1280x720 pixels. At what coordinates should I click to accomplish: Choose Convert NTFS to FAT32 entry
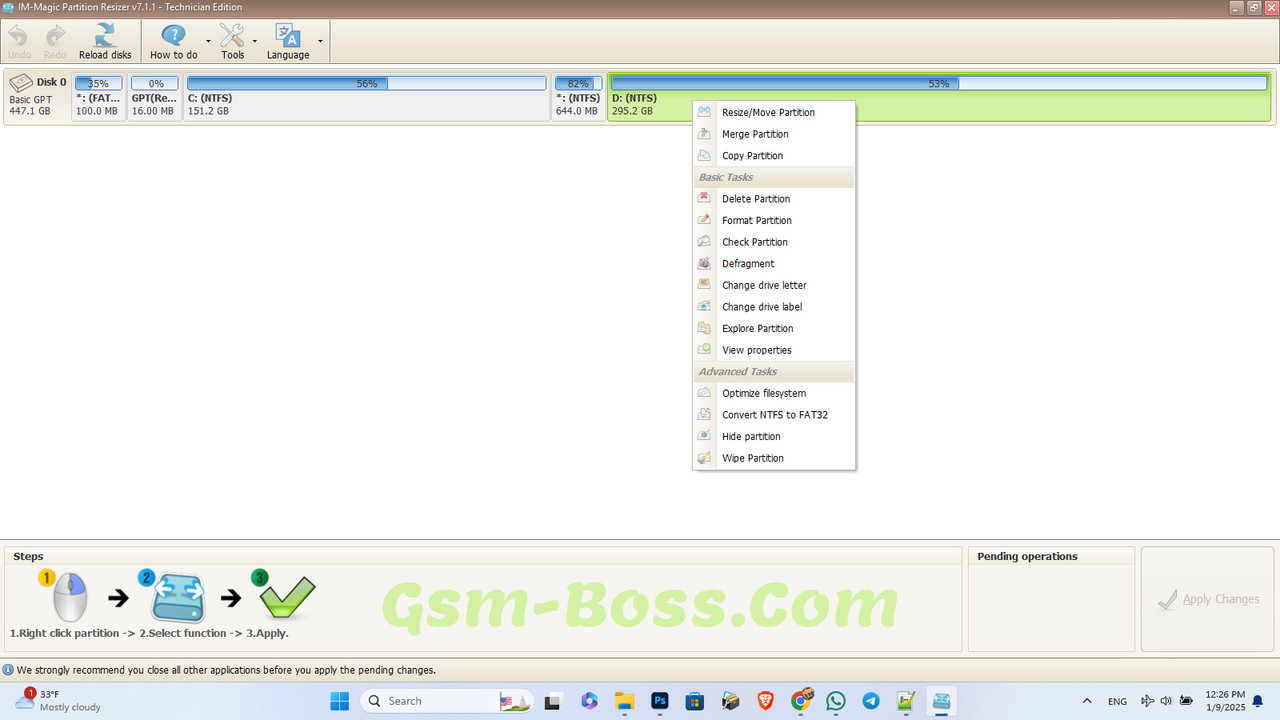pos(774,415)
